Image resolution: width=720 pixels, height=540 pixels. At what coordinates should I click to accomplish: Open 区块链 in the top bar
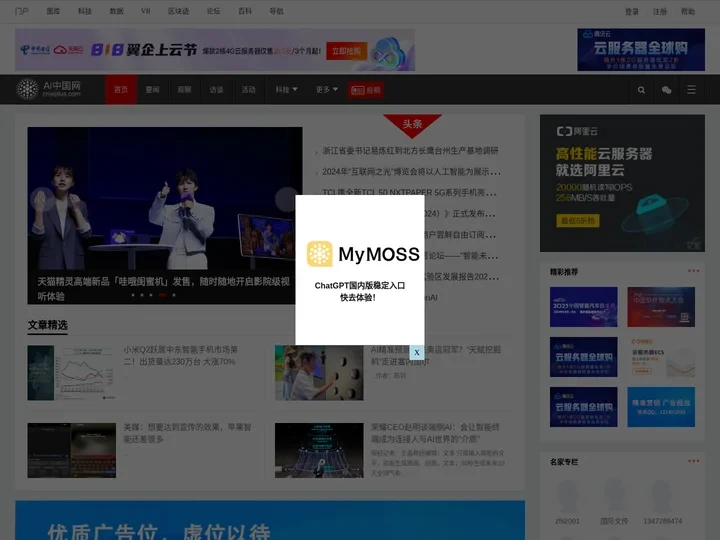(x=179, y=11)
